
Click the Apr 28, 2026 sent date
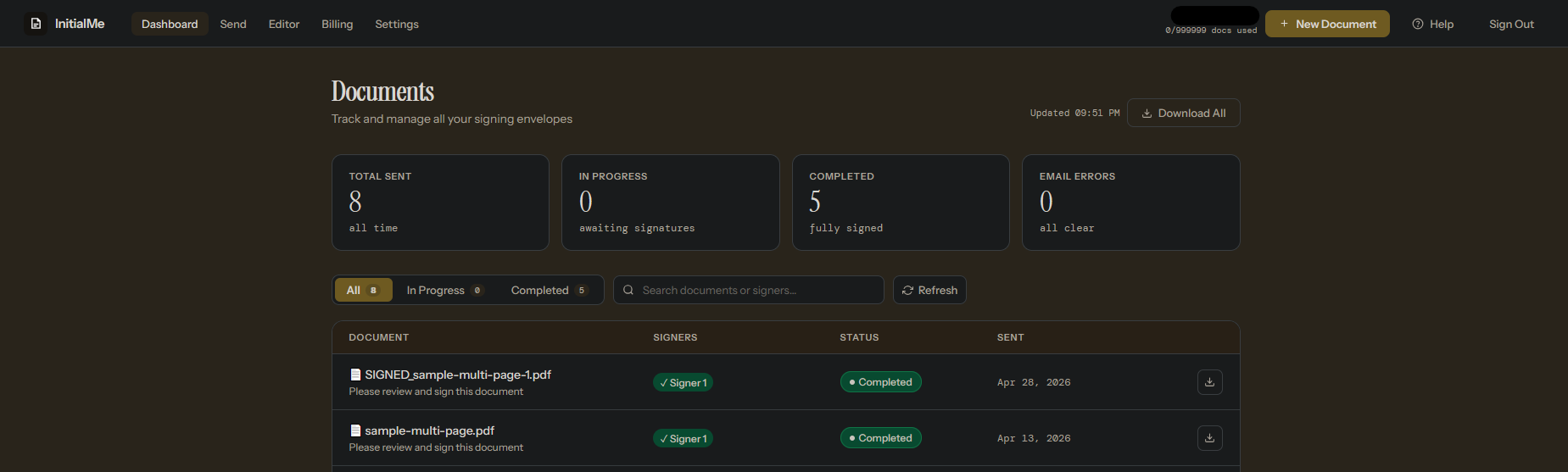pyautogui.click(x=1034, y=382)
